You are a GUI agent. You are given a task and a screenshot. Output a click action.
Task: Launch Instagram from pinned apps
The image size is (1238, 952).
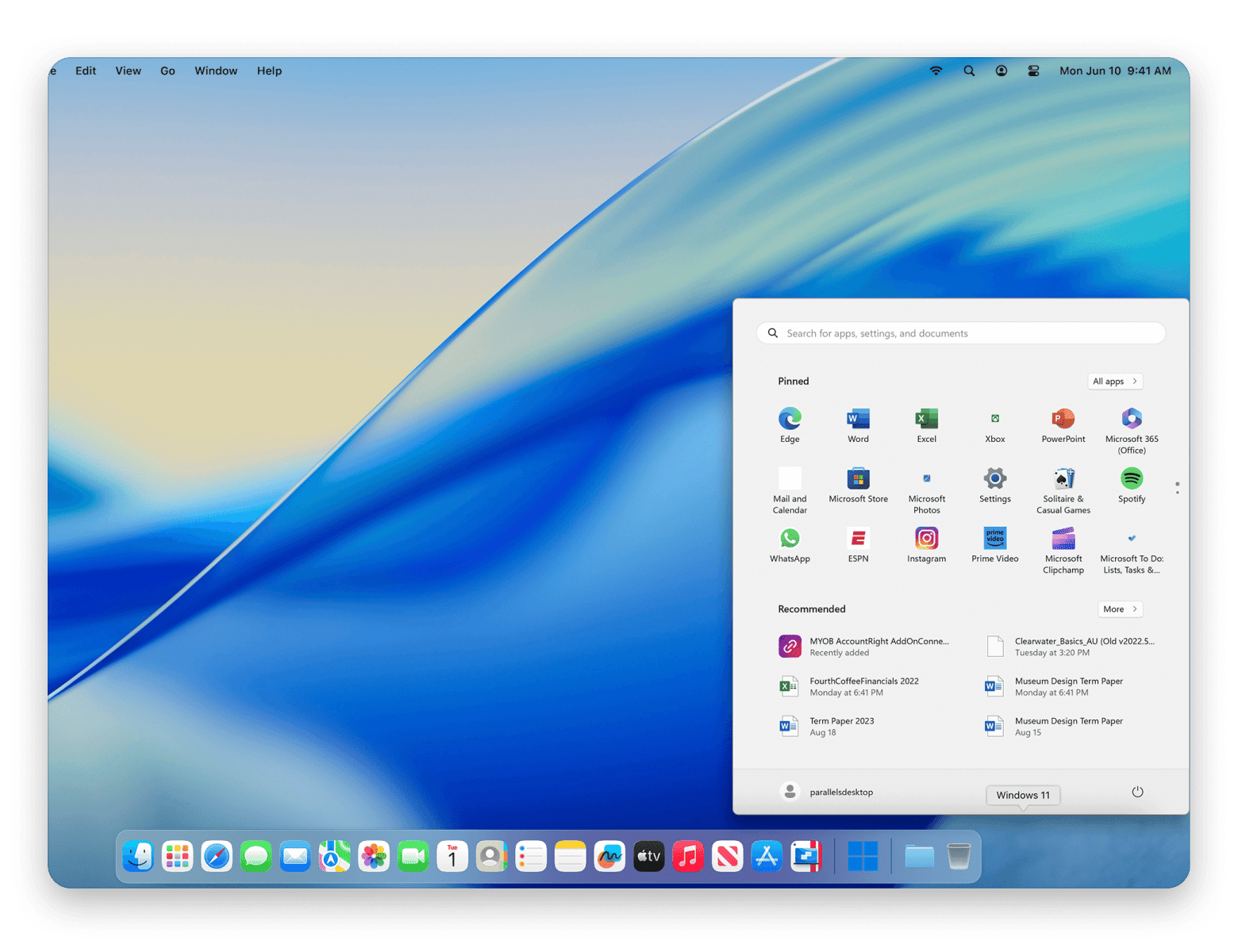click(926, 545)
